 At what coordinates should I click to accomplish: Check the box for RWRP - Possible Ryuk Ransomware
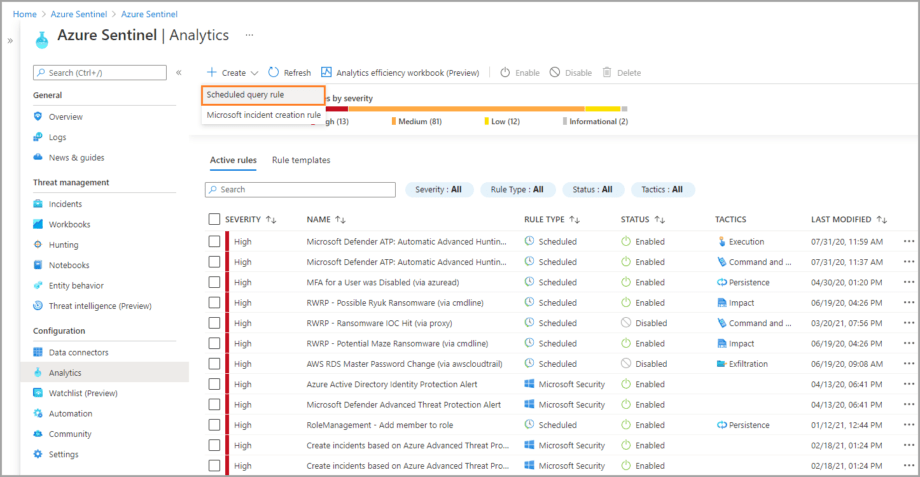(214, 303)
